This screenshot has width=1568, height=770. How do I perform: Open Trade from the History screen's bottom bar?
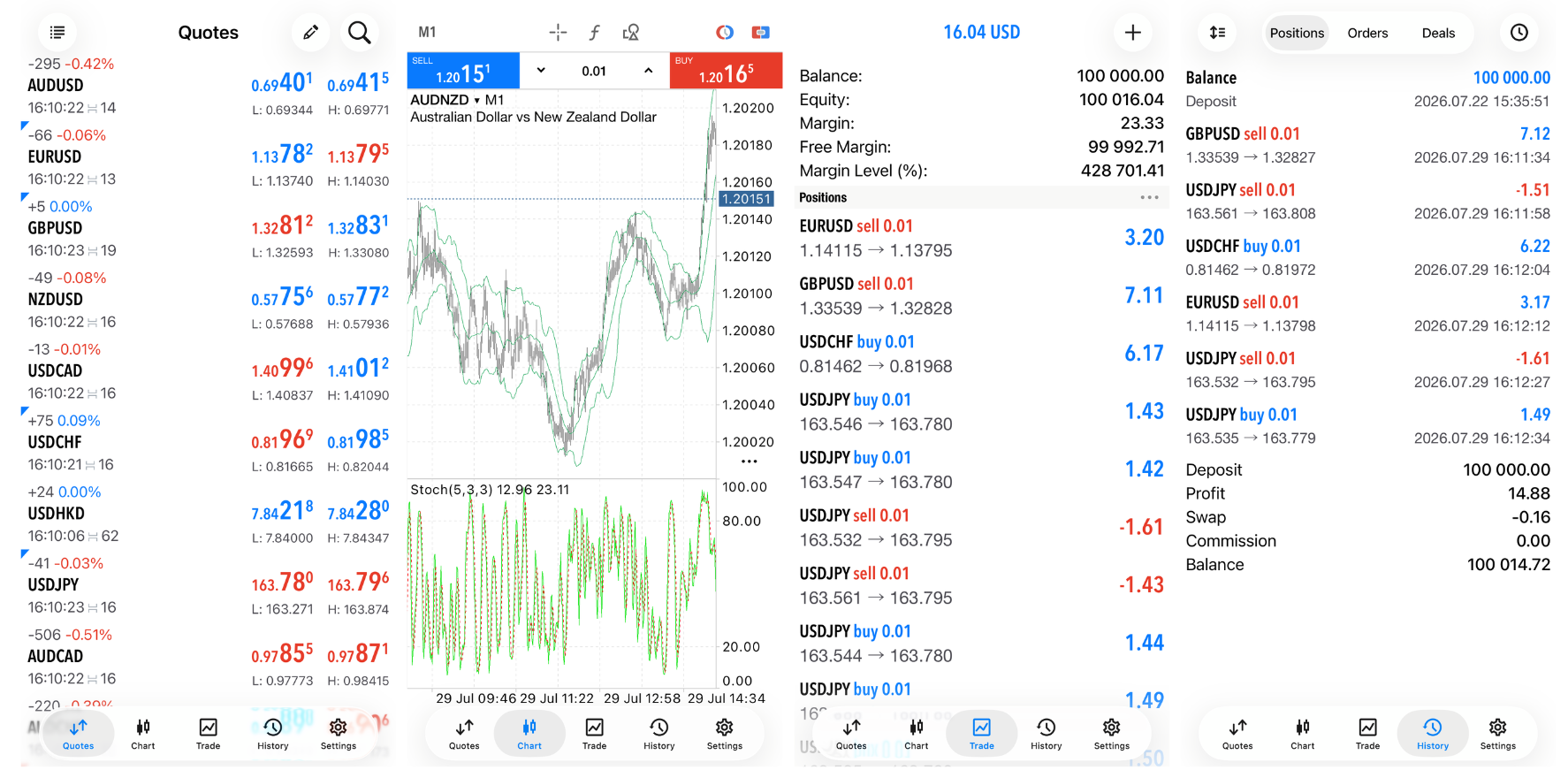point(1367,734)
